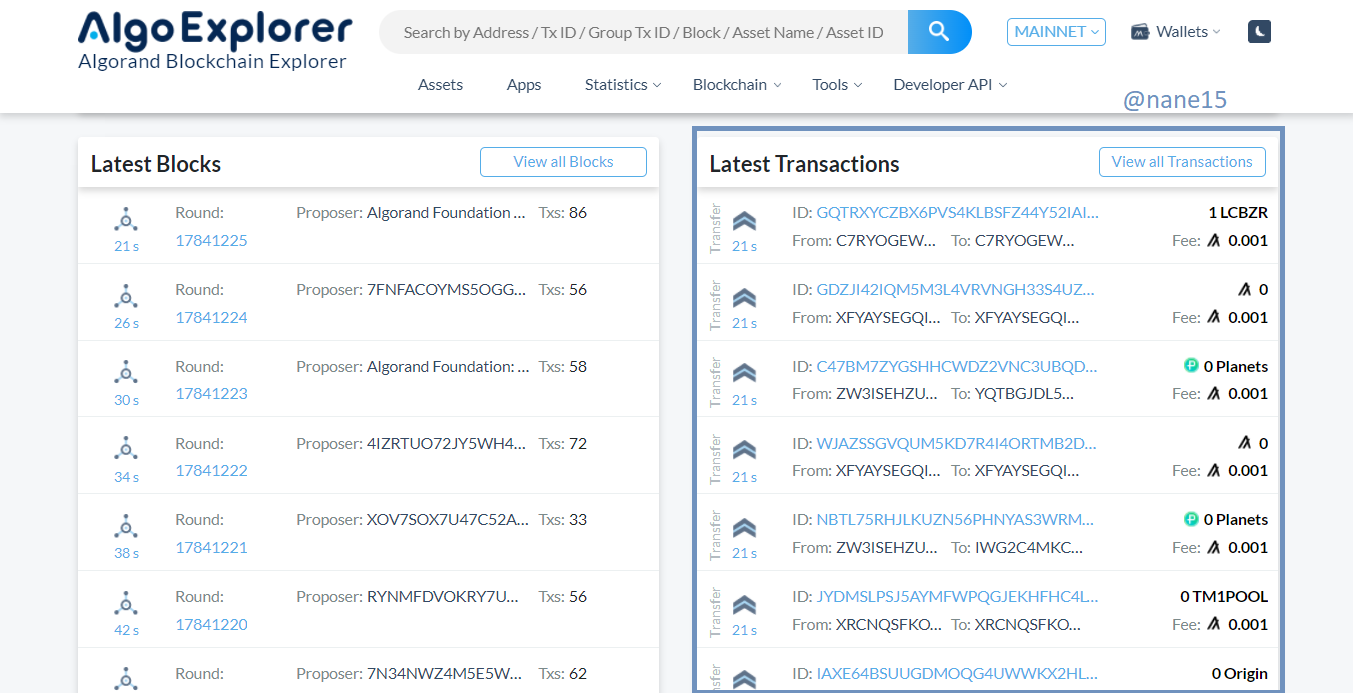The width and height of the screenshot is (1353, 693).
Task: Click the 1 LCBZR amount
Action: 1238,213
